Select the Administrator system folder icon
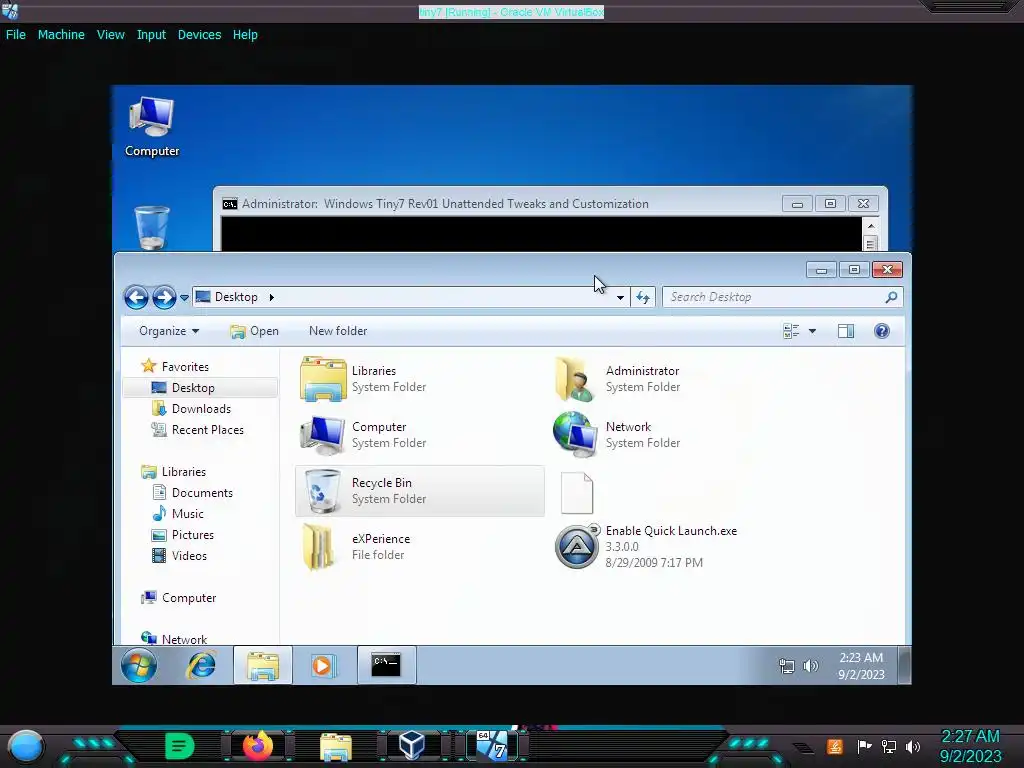 click(575, 379)
